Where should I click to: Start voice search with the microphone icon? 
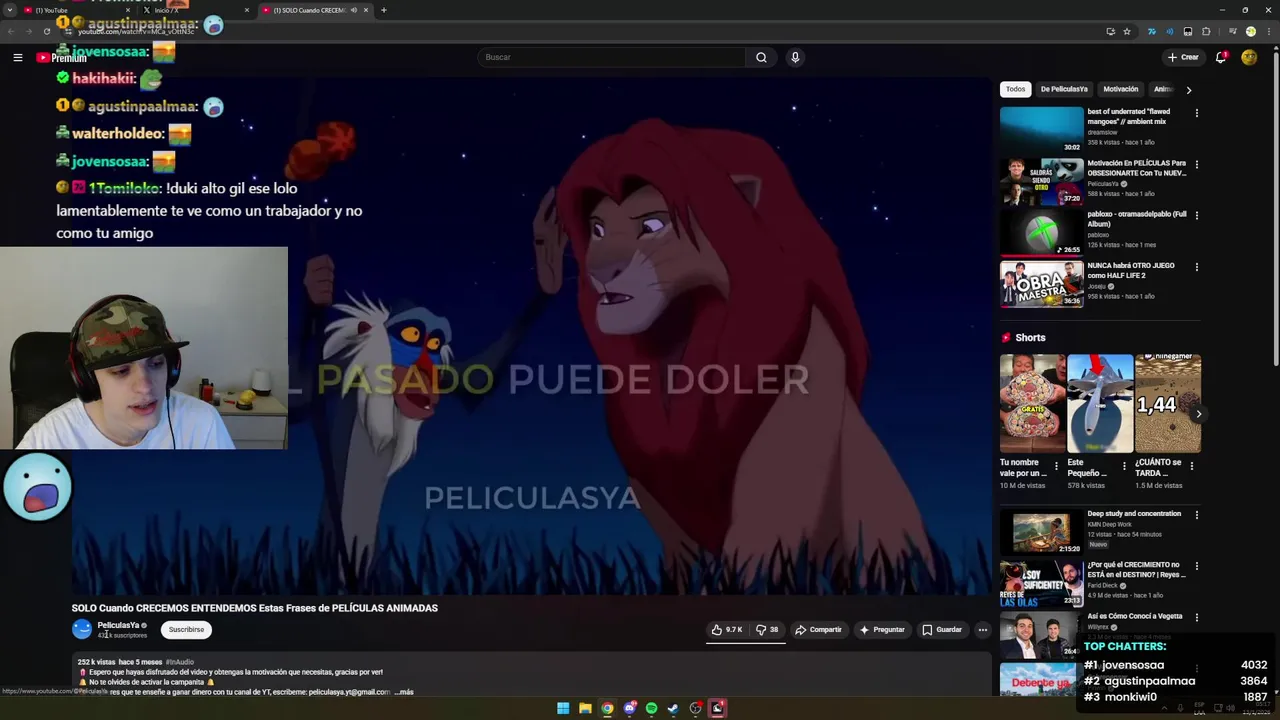tap(795, 57)
